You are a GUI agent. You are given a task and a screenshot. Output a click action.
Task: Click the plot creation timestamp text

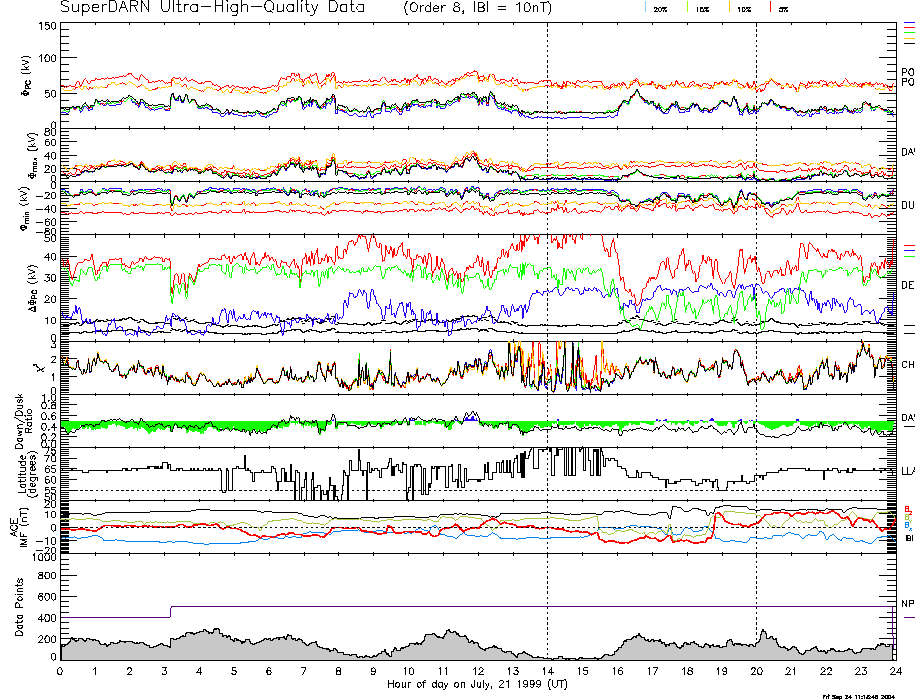[x=856, y=696]
